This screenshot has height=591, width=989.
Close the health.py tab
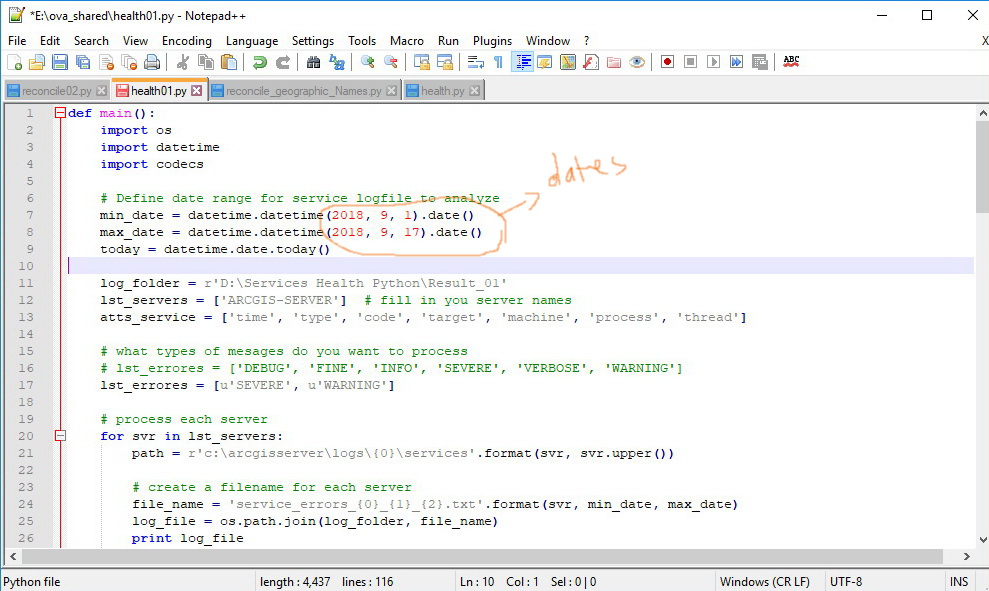coord(474,91)
